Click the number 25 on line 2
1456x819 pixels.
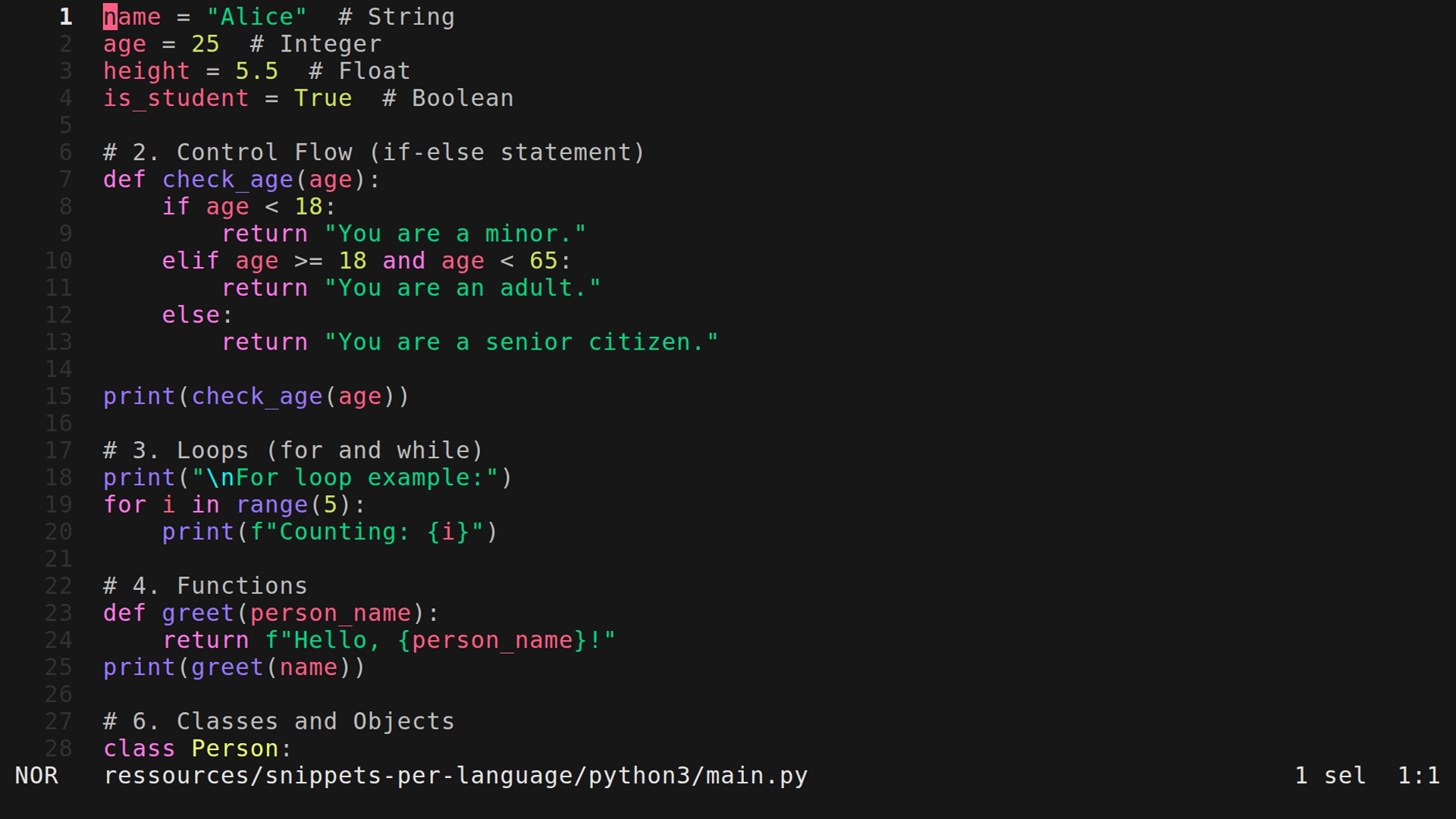point(206,44)
